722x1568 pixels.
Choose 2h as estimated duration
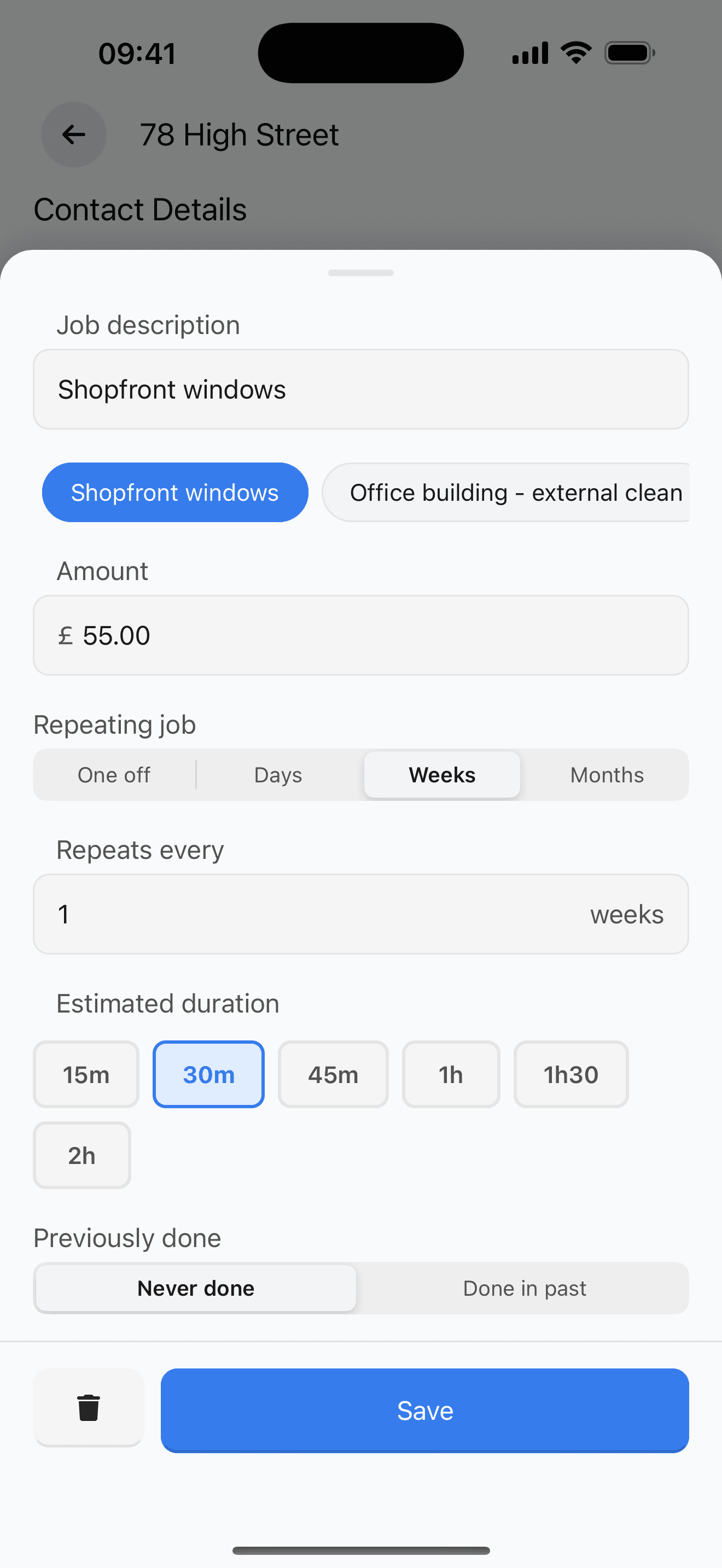click(81, 1155)
